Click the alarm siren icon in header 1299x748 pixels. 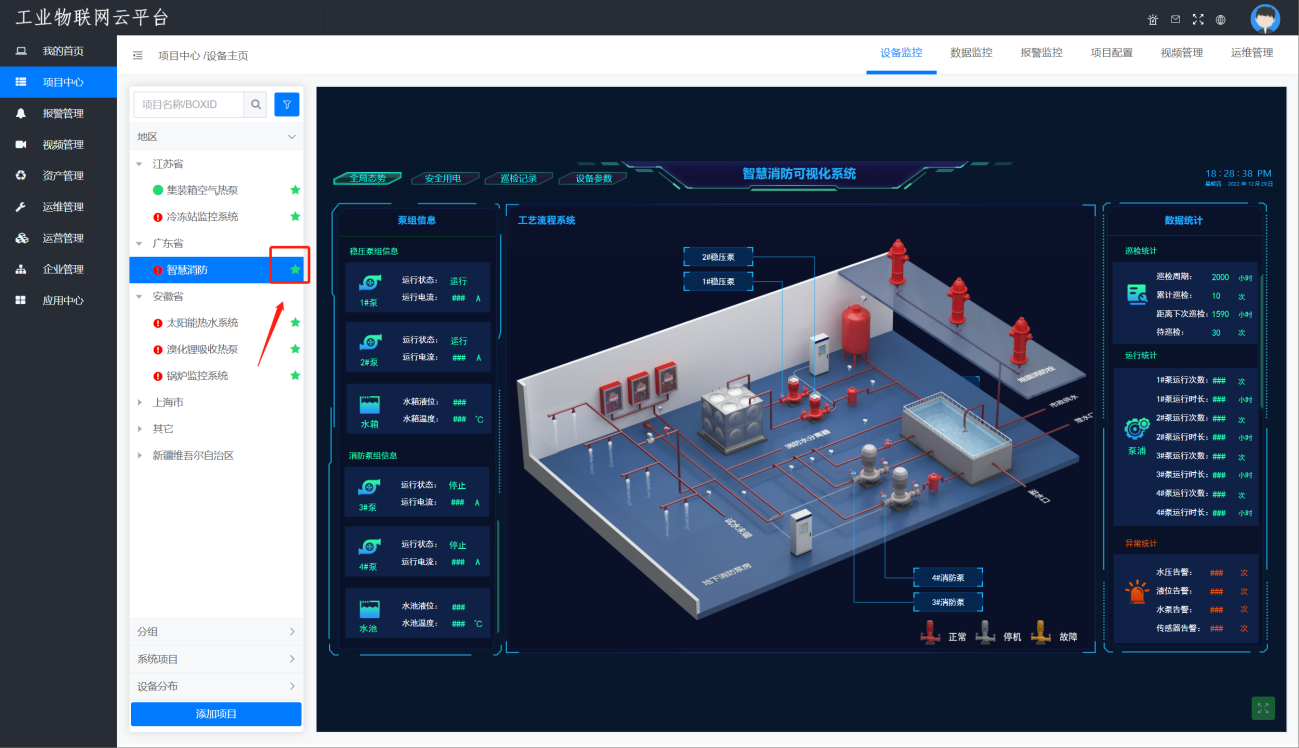[x=1152, y=19]
